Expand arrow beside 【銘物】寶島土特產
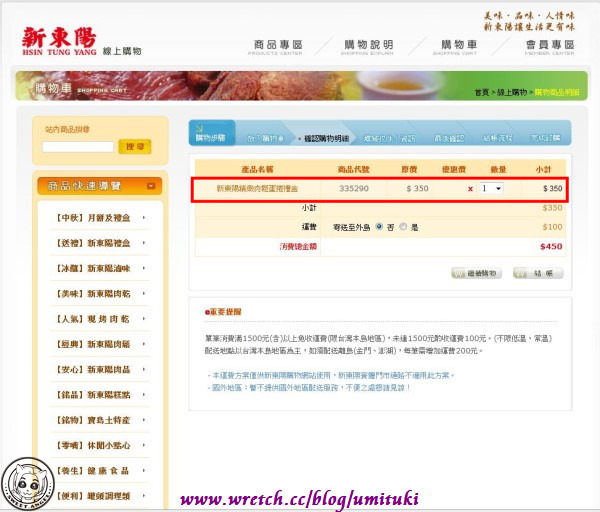This screenshot has width=600, height=512. [144, 420]
